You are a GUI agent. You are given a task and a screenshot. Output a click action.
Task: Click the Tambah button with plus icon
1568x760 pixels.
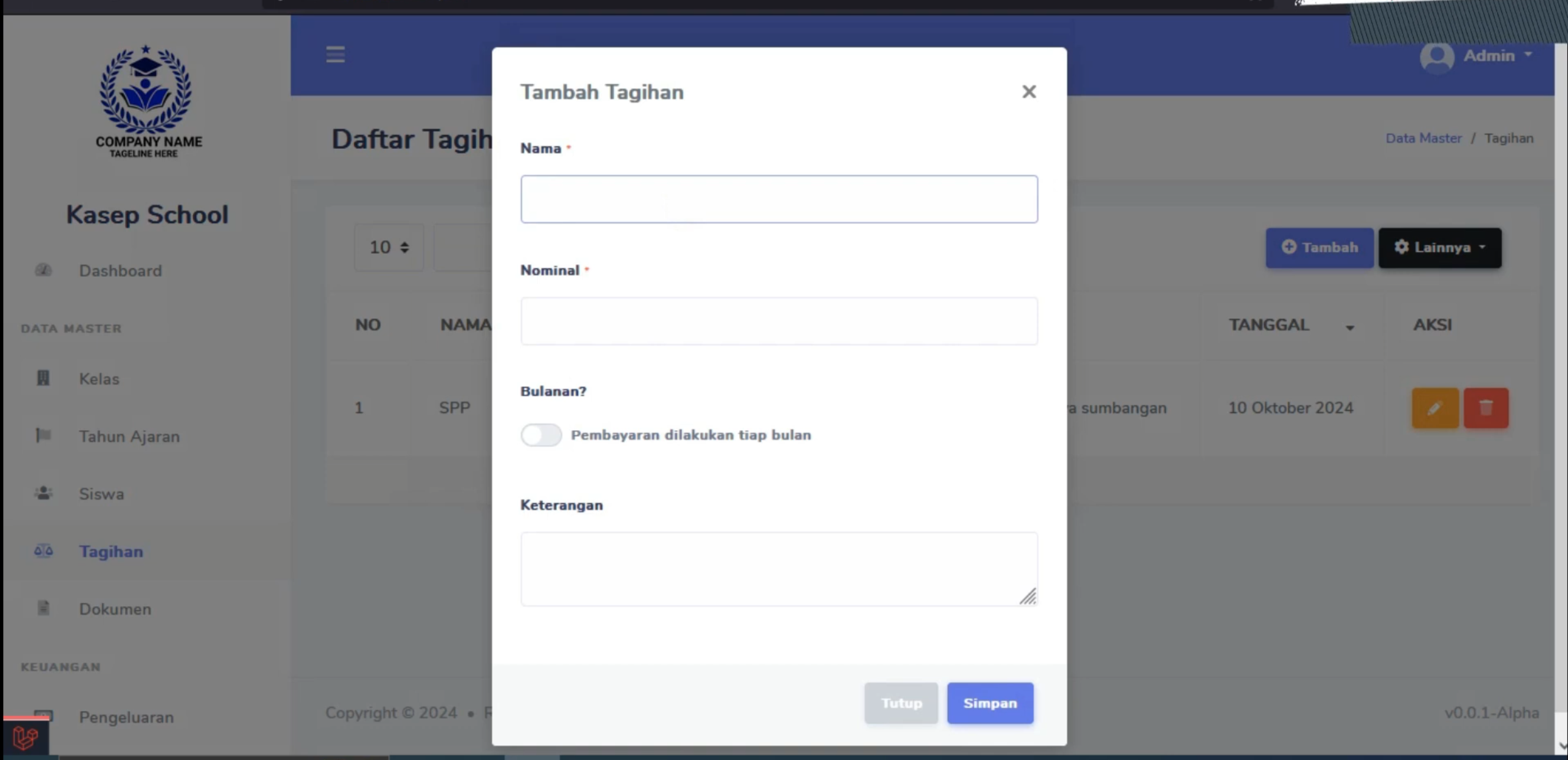1319,248
